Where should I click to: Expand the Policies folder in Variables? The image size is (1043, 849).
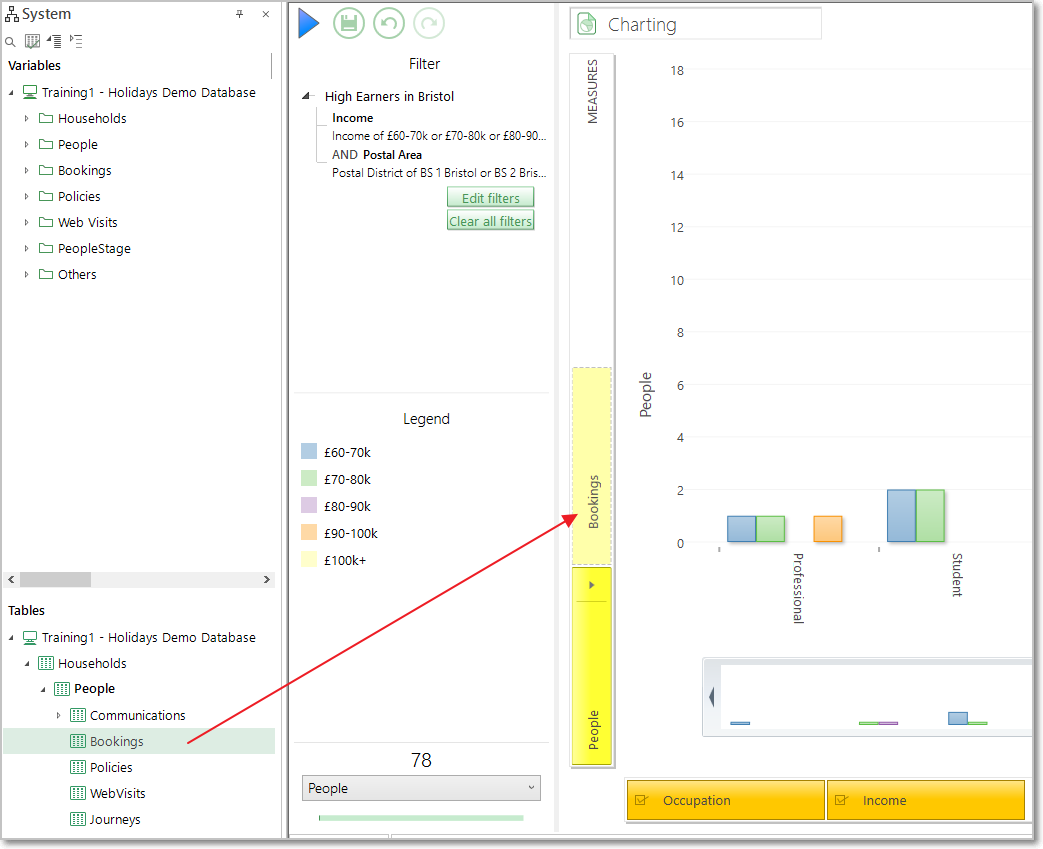click(27, 196)
